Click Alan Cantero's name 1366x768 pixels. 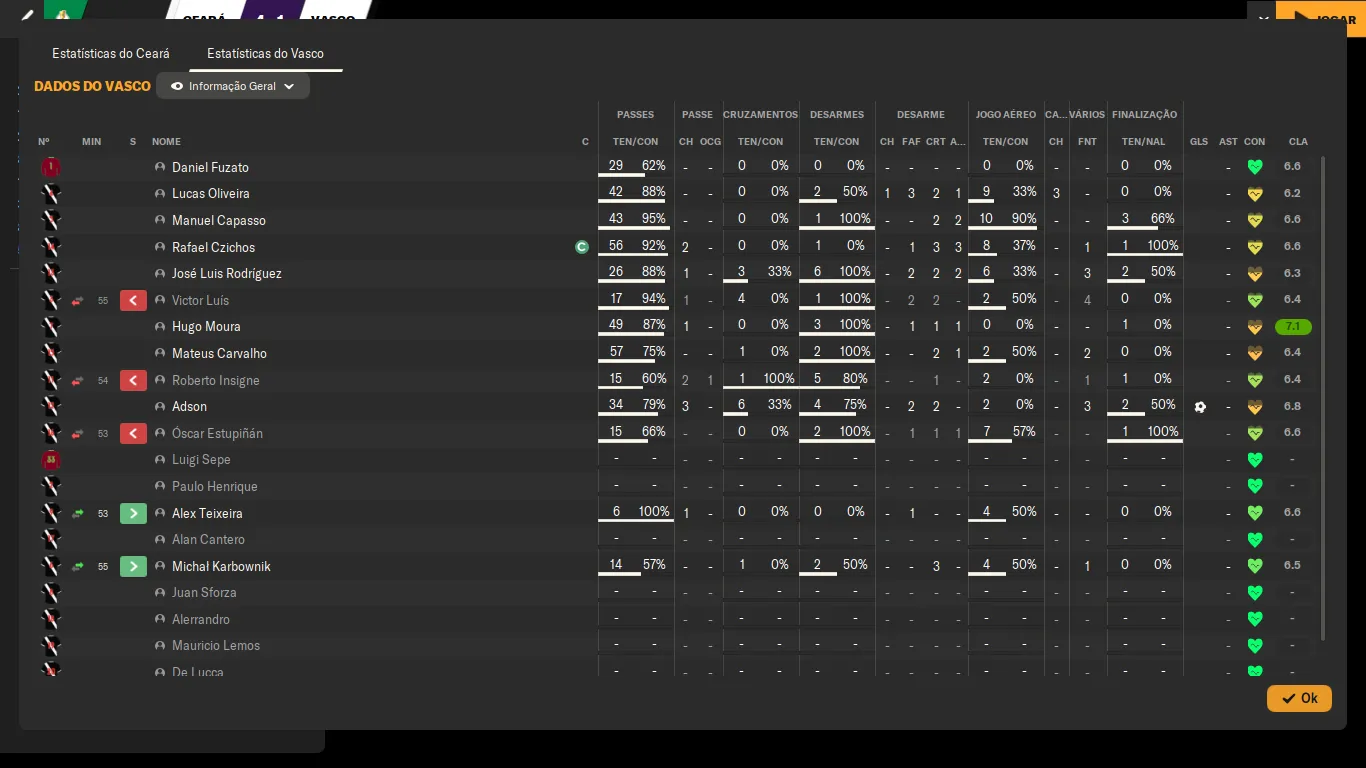pyautogui.click(x=208, y=540)
